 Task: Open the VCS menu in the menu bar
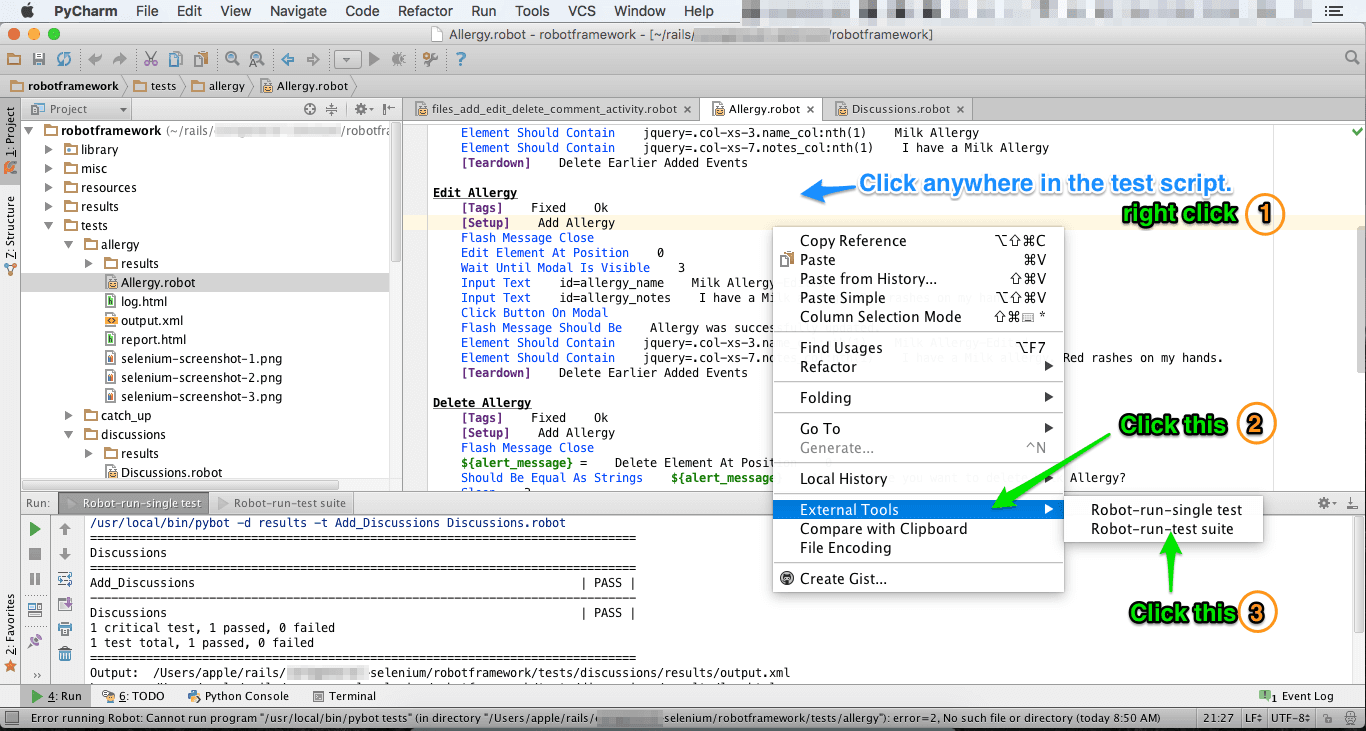point(580,11)
